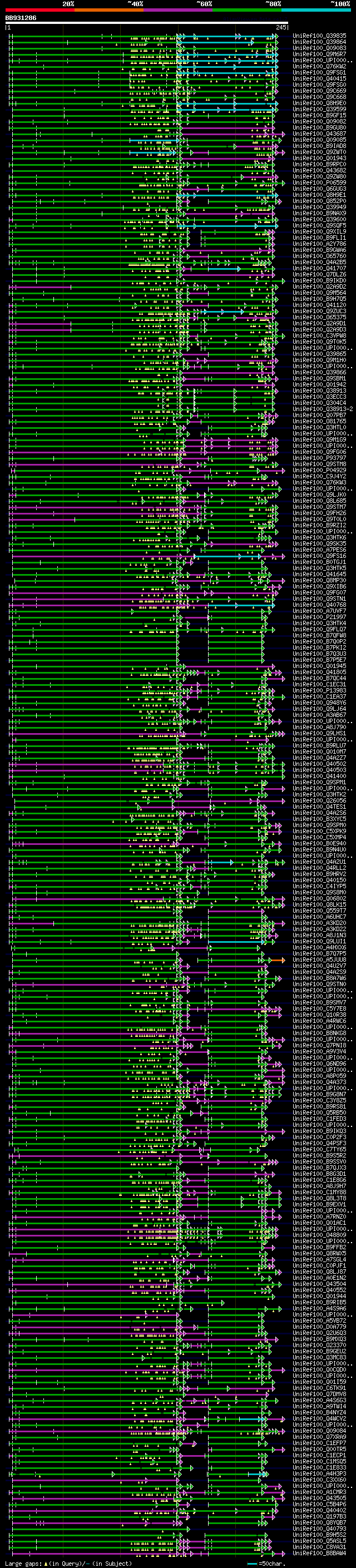Open hit UniRef100_Q9FSG1
This screenshot has width=356, height=1568.
point(319,72)
